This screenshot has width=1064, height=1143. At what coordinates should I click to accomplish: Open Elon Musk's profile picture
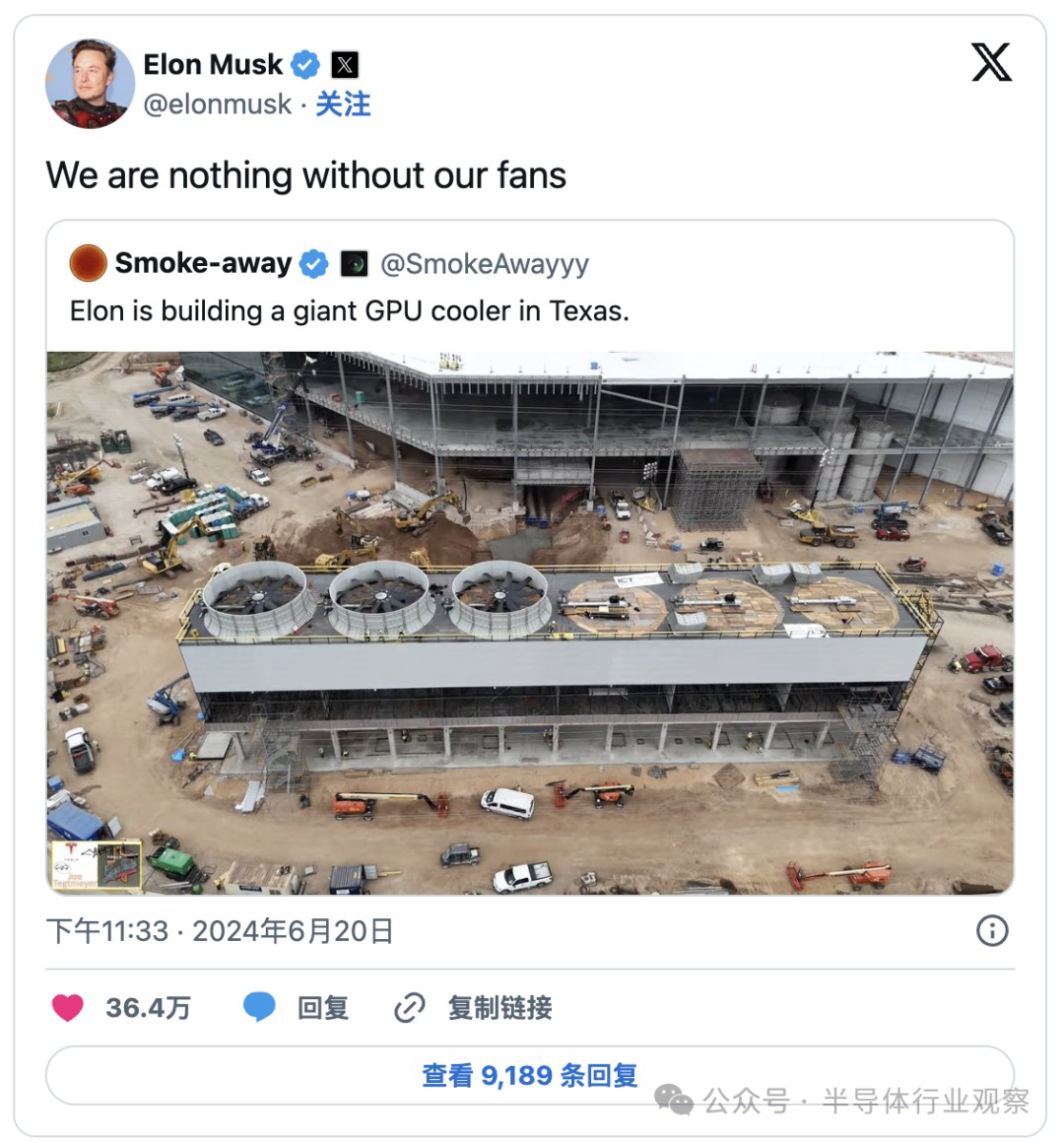[x=90, y=84]
